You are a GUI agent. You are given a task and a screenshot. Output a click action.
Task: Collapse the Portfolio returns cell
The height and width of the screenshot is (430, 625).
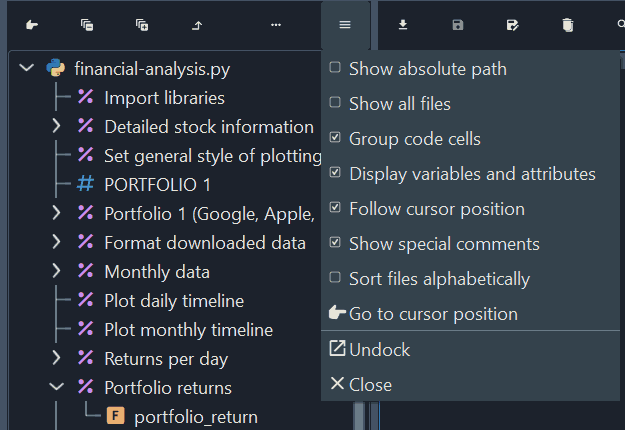(x=57, y=387)
